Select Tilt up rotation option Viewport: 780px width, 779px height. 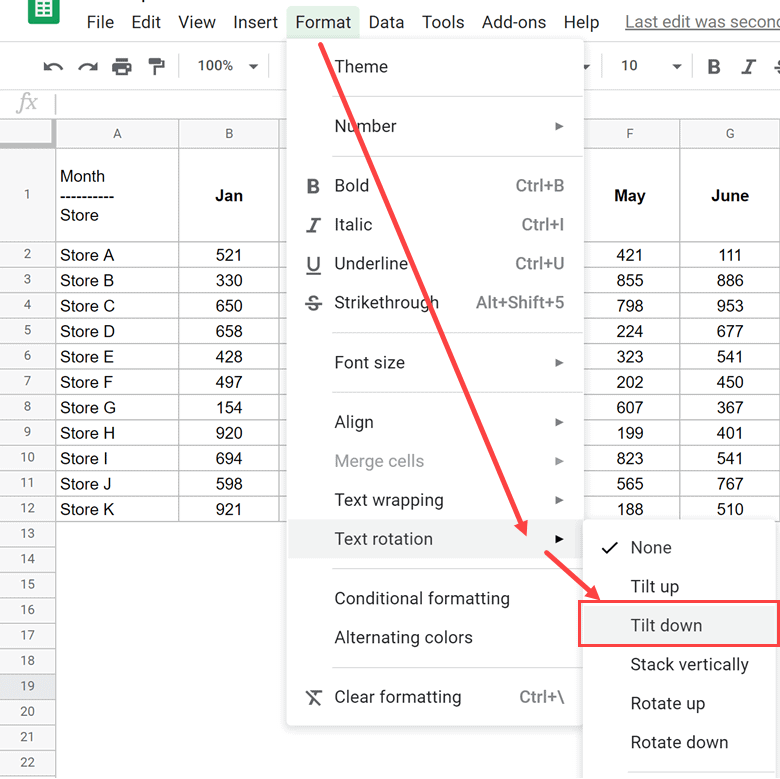point(680,586)
